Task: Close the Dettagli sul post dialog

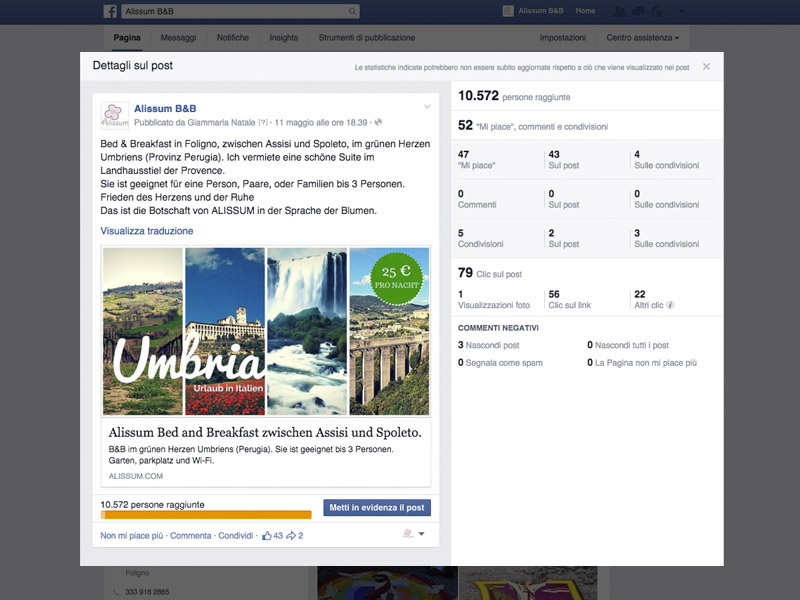Action: (x=706, y=66)
